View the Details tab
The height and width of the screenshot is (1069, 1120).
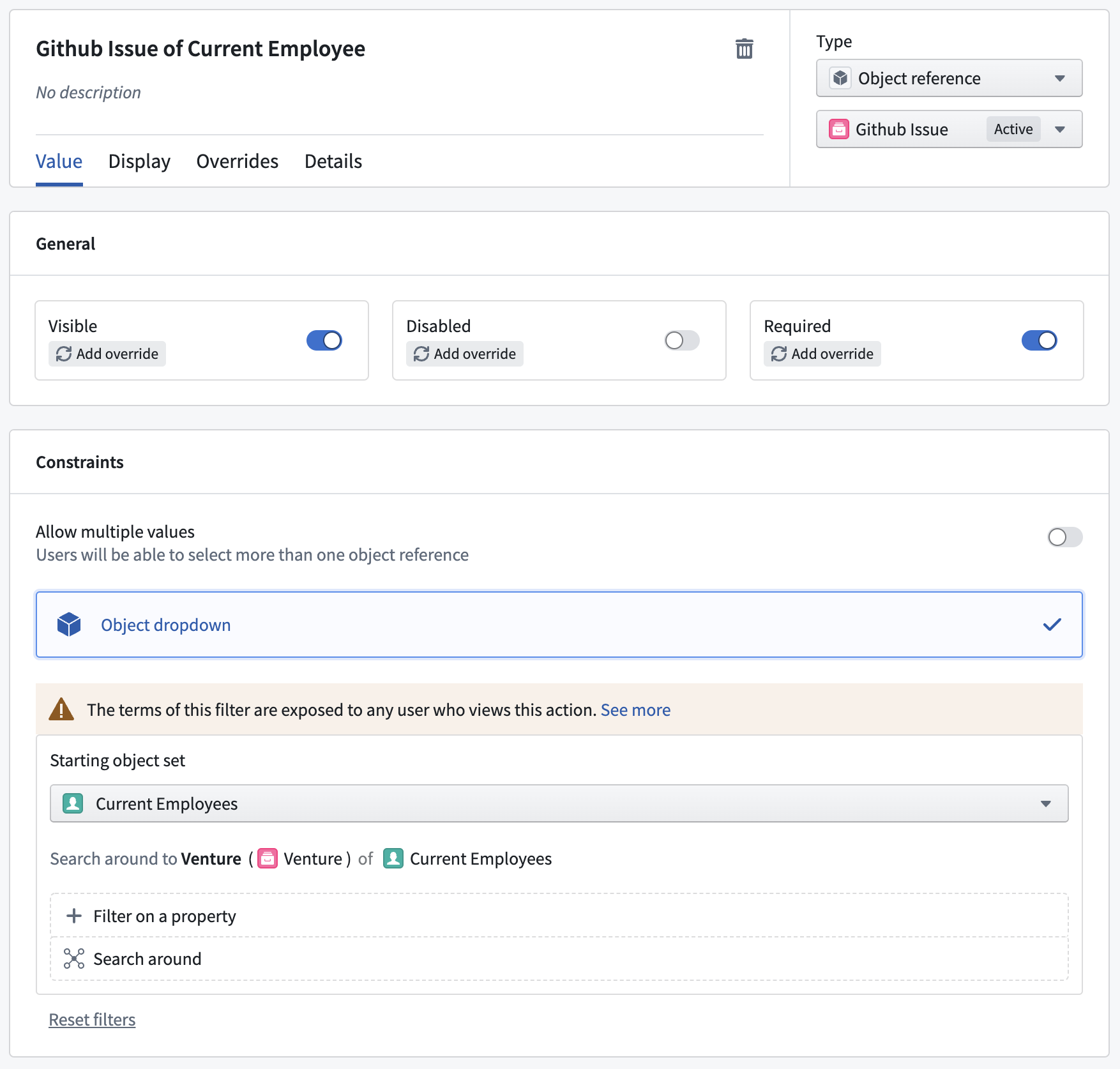point(333,162)
